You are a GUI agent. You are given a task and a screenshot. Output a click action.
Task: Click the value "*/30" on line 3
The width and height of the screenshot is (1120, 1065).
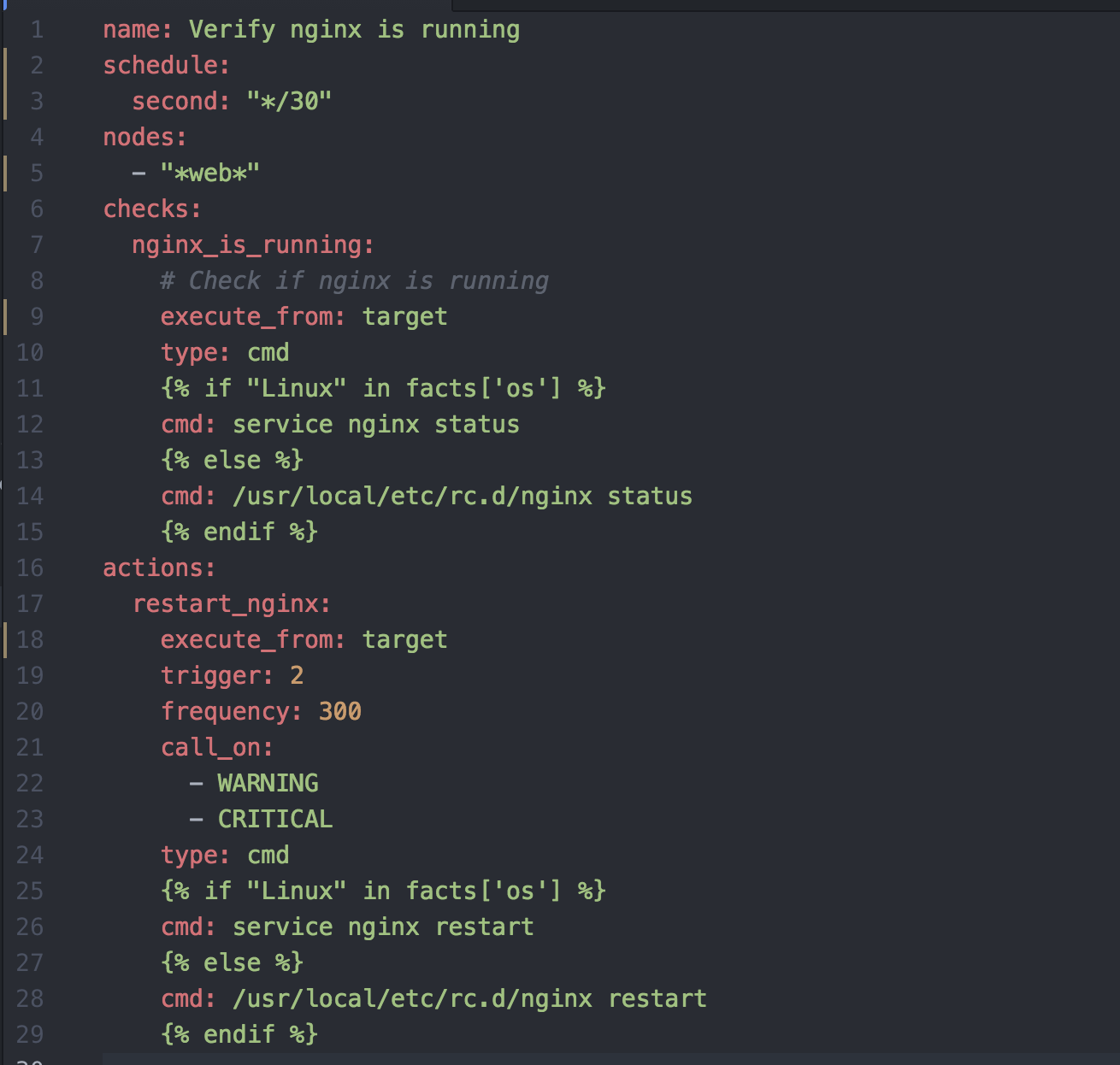pos(289,102)
